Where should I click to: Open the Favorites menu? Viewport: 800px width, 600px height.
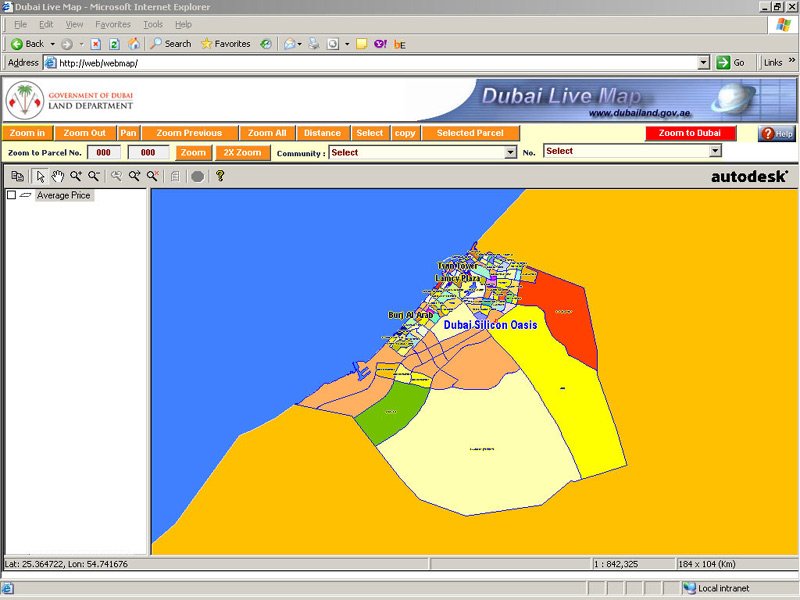(113, 24)
